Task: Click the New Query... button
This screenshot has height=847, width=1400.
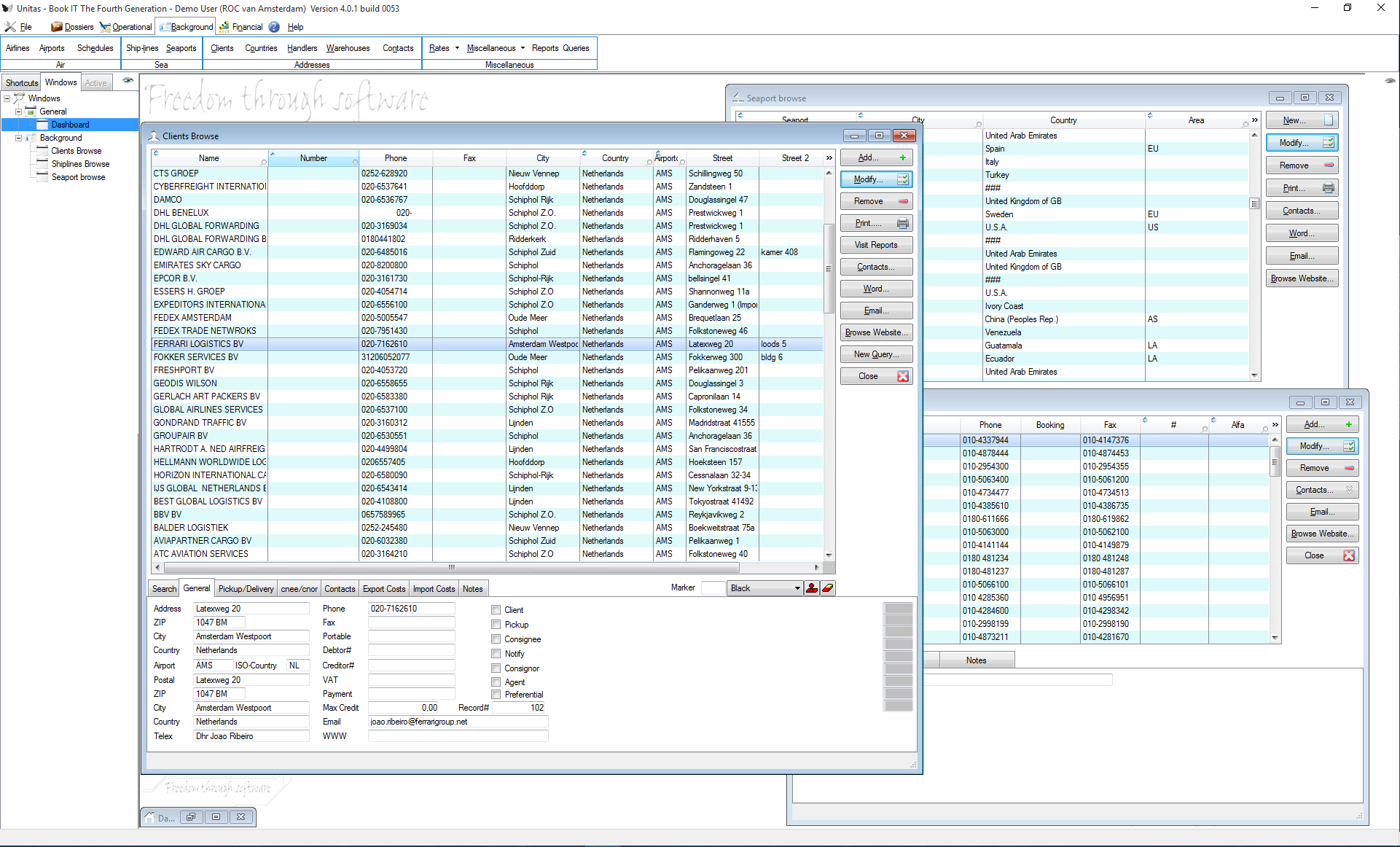Action: coord(876,354)
